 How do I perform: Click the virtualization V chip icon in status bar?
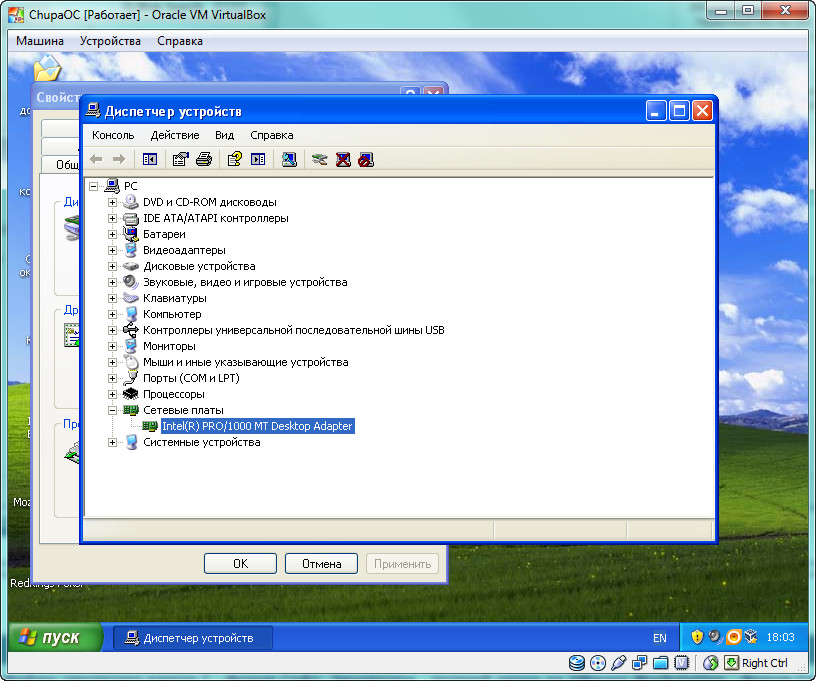pos(681,663)
